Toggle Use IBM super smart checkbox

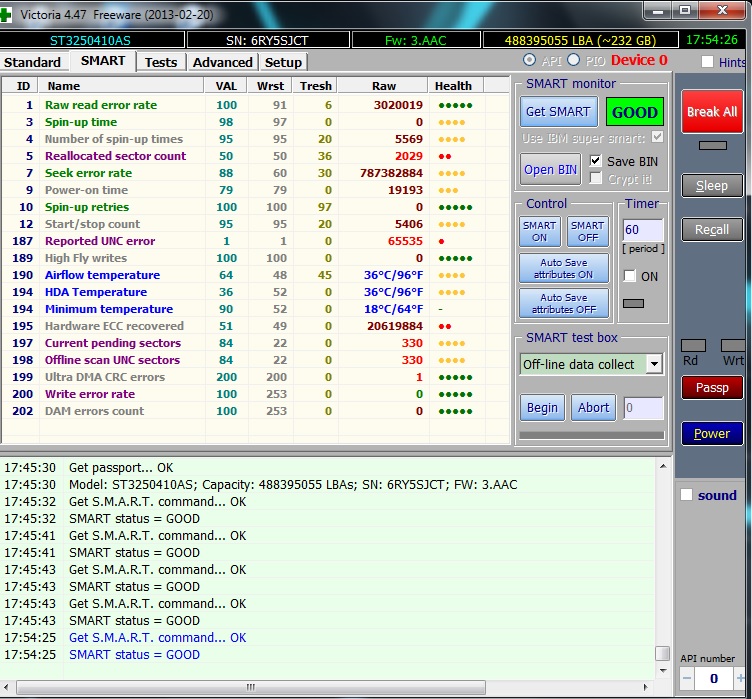coord(658,137)
